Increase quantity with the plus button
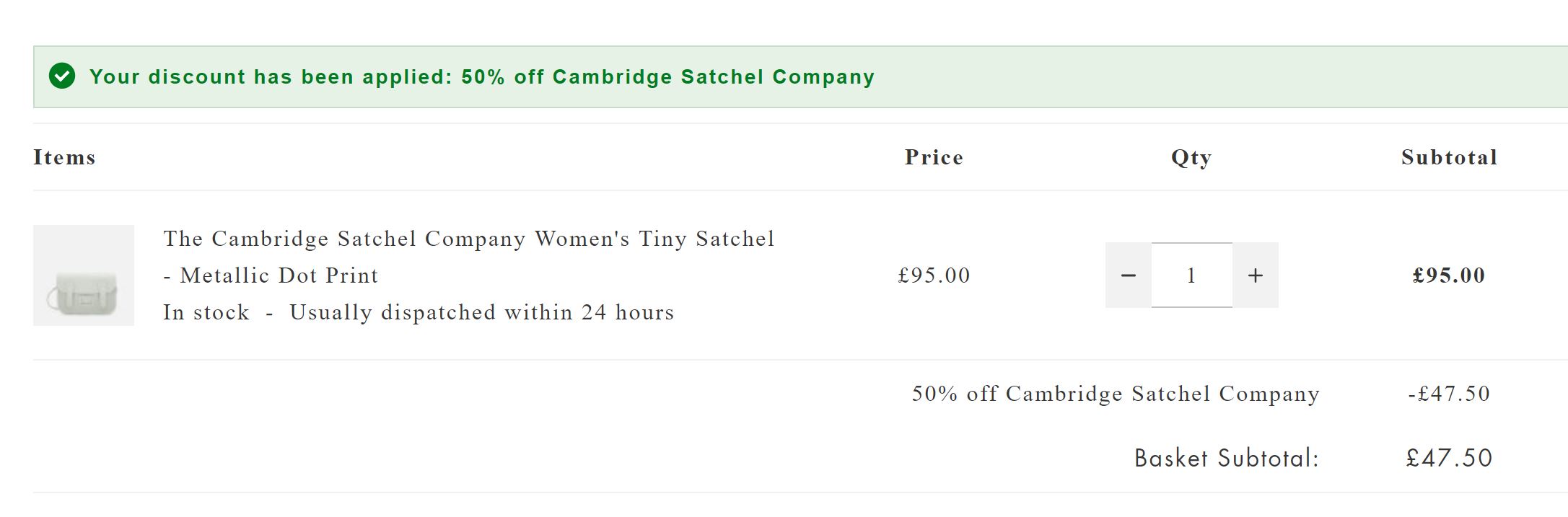The width and height of the screenshot is (1568, 517). 1256,275
